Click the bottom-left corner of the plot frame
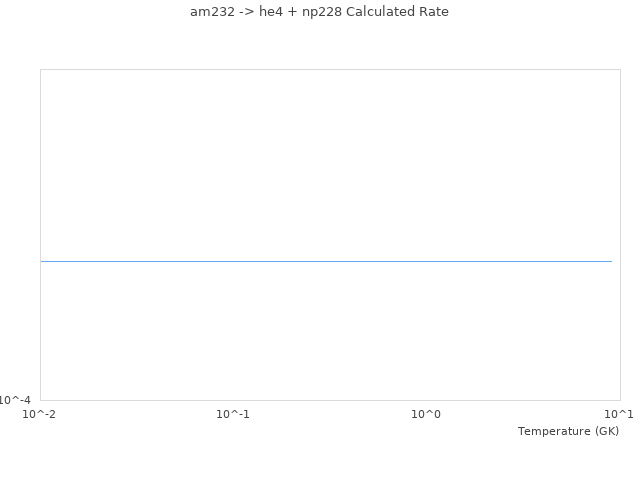Screen dimensions: 640x480 click(x=40, y=400)
